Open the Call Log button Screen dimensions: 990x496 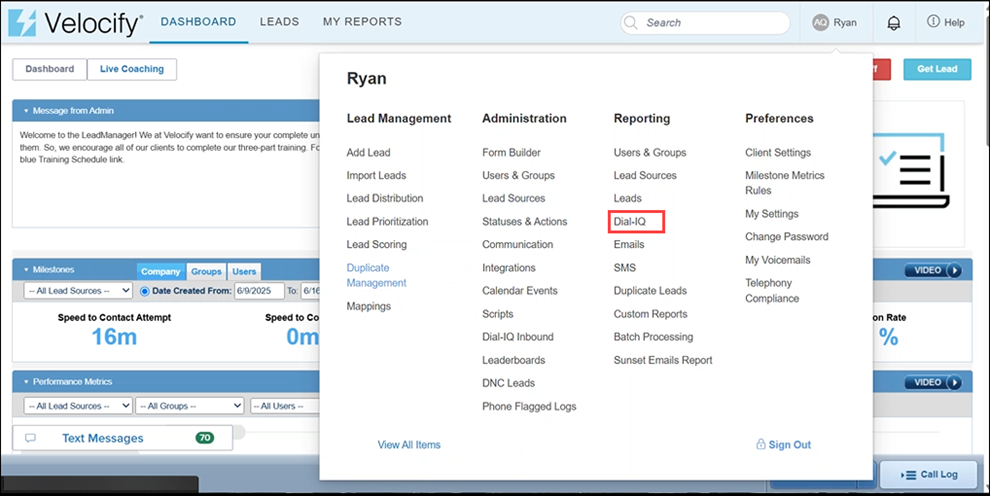(929, 475)
